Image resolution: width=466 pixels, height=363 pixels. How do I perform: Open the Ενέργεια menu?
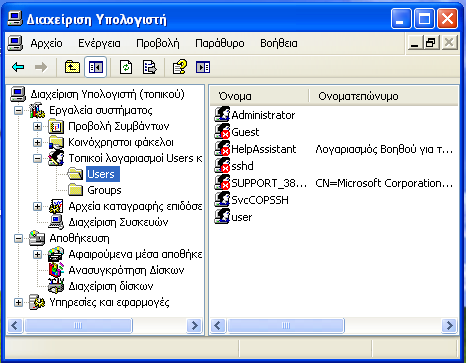tap(99, 43)
